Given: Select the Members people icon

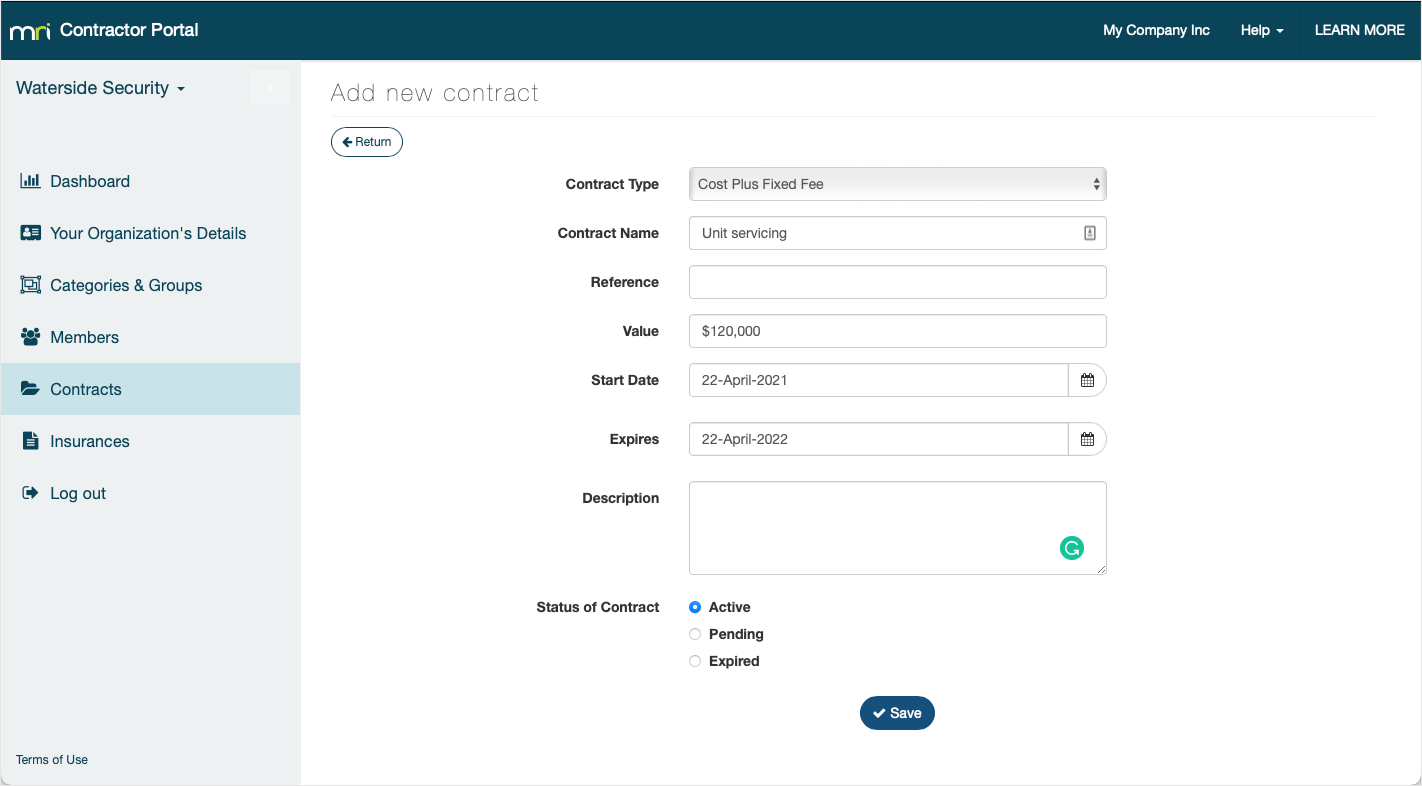Looking at the screenshot, I should point(30,337).
